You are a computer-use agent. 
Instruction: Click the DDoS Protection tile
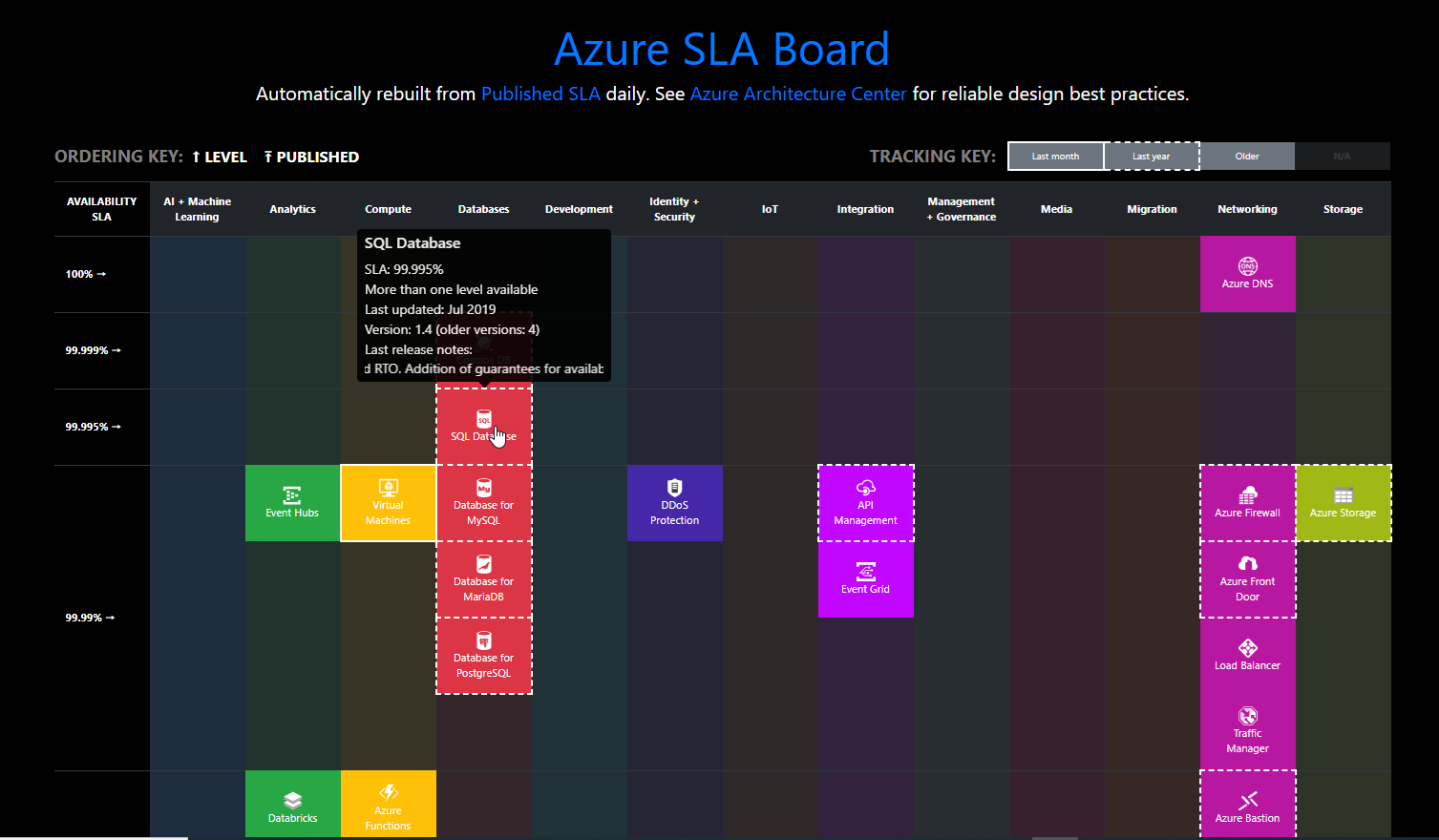click(x=674, y=503)
